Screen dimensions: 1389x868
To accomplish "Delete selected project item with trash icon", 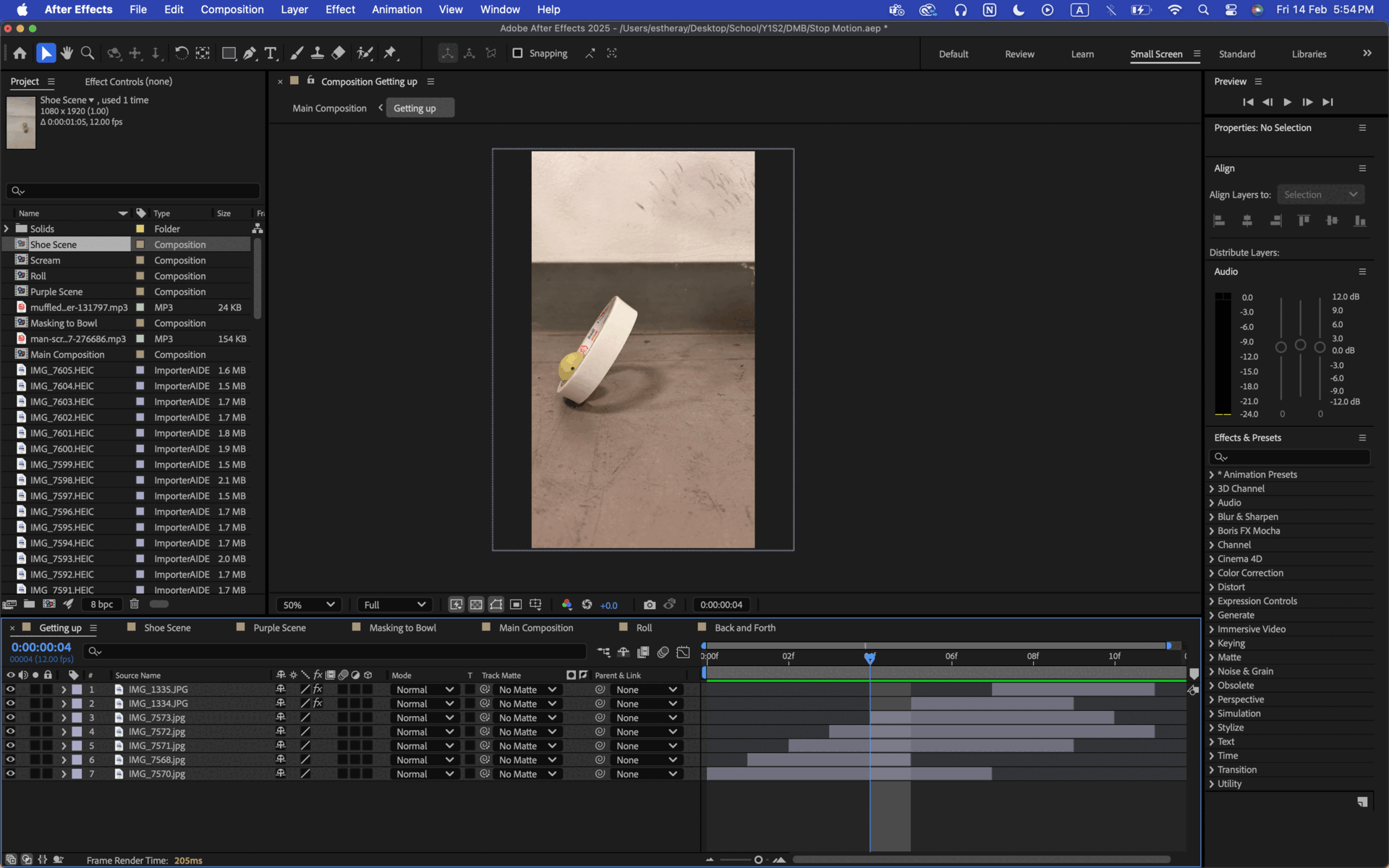I will (x=134, y=604).
